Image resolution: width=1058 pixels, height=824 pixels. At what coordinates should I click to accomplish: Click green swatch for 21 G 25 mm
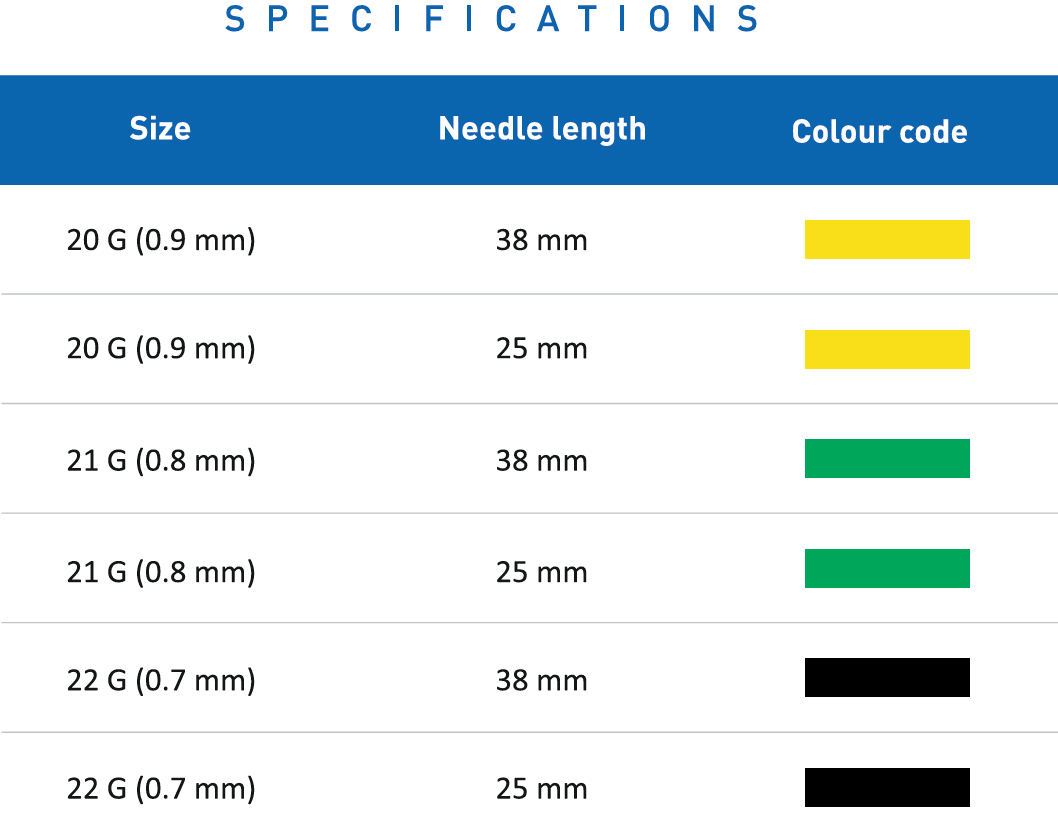pos(887,568)
